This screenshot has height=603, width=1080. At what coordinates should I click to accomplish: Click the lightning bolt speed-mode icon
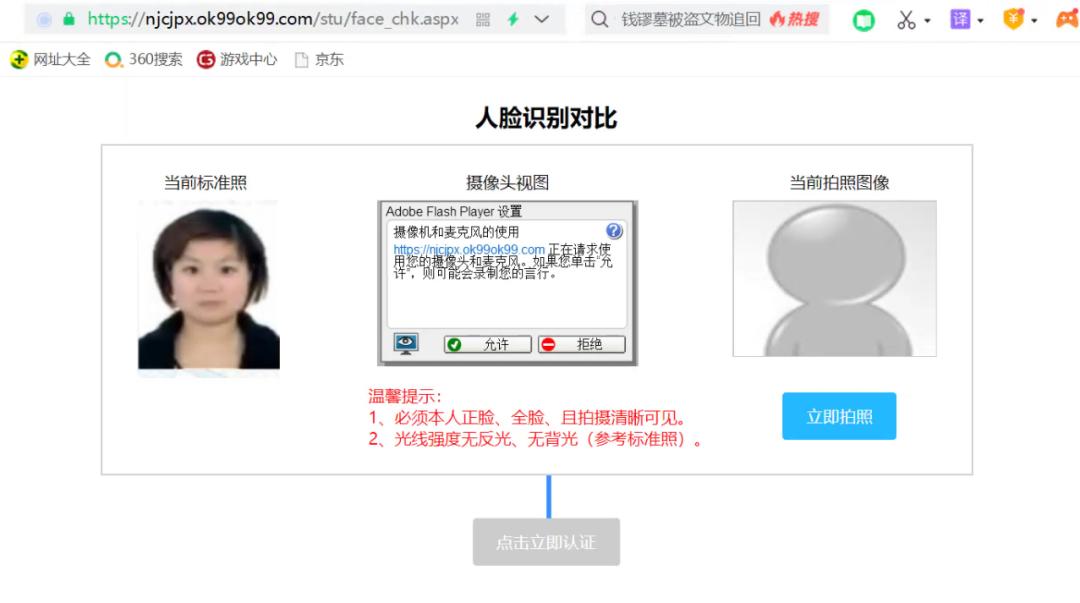point(513,18)
